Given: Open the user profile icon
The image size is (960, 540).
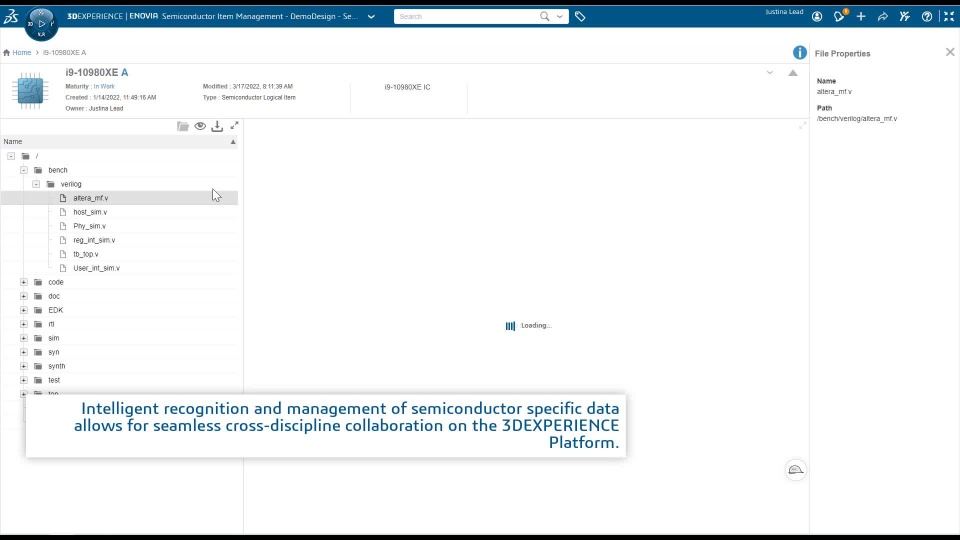Looking at the screenshot, I should (817, 17).
